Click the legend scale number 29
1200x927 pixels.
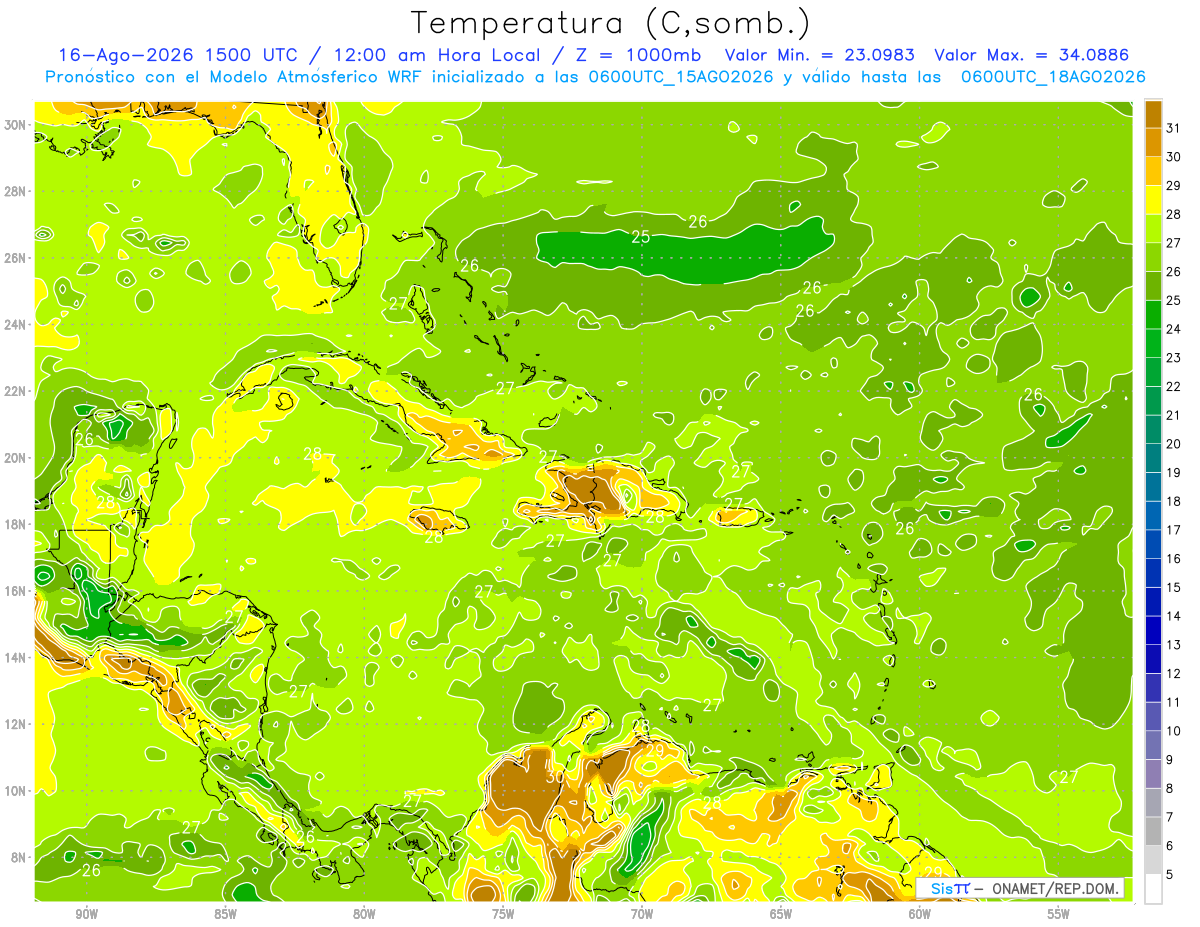pos(1174,185)
